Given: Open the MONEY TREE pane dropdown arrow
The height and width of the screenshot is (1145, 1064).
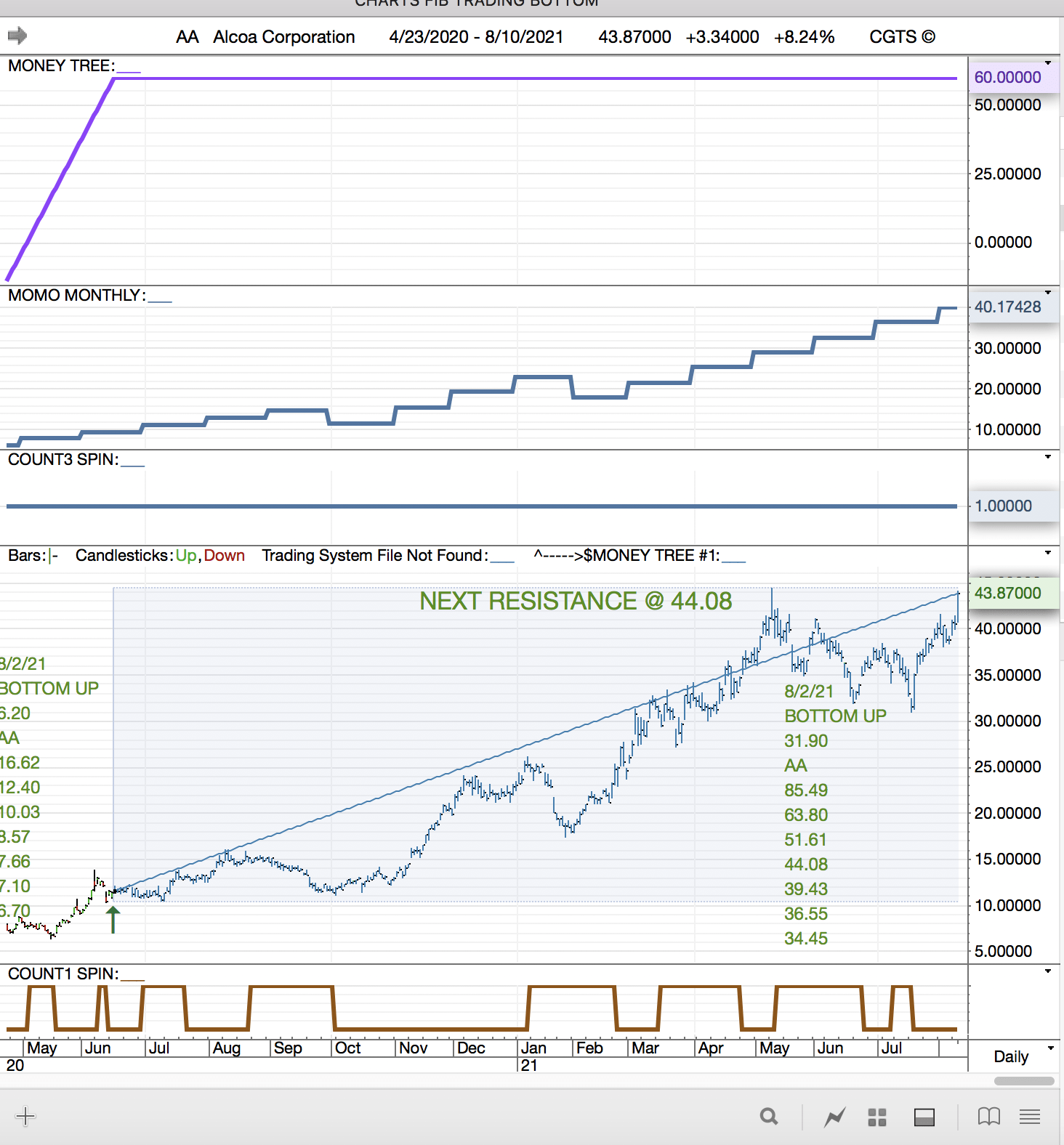Looking at the screenshot, I should tap(1048, 63).
